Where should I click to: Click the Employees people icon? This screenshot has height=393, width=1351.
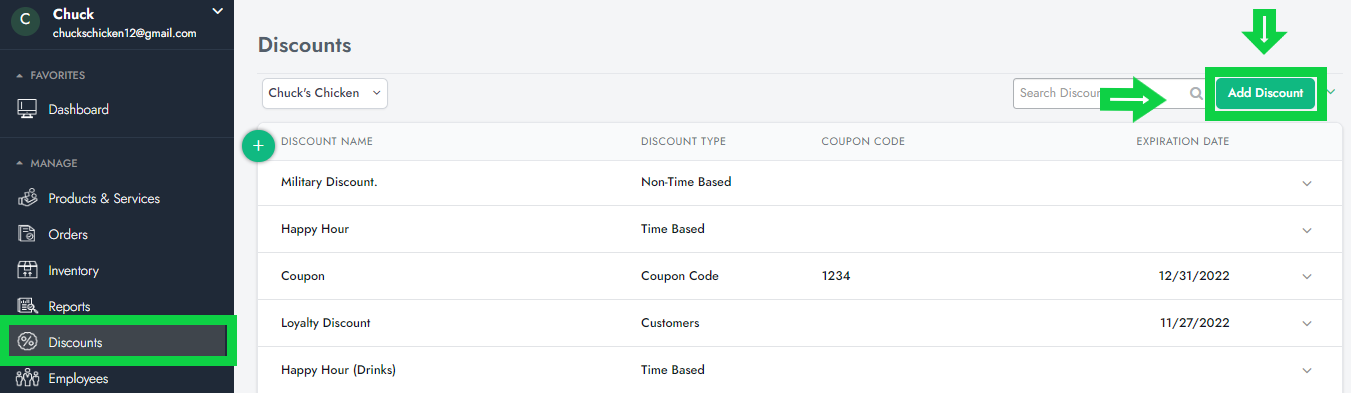[x=28, y=378]
